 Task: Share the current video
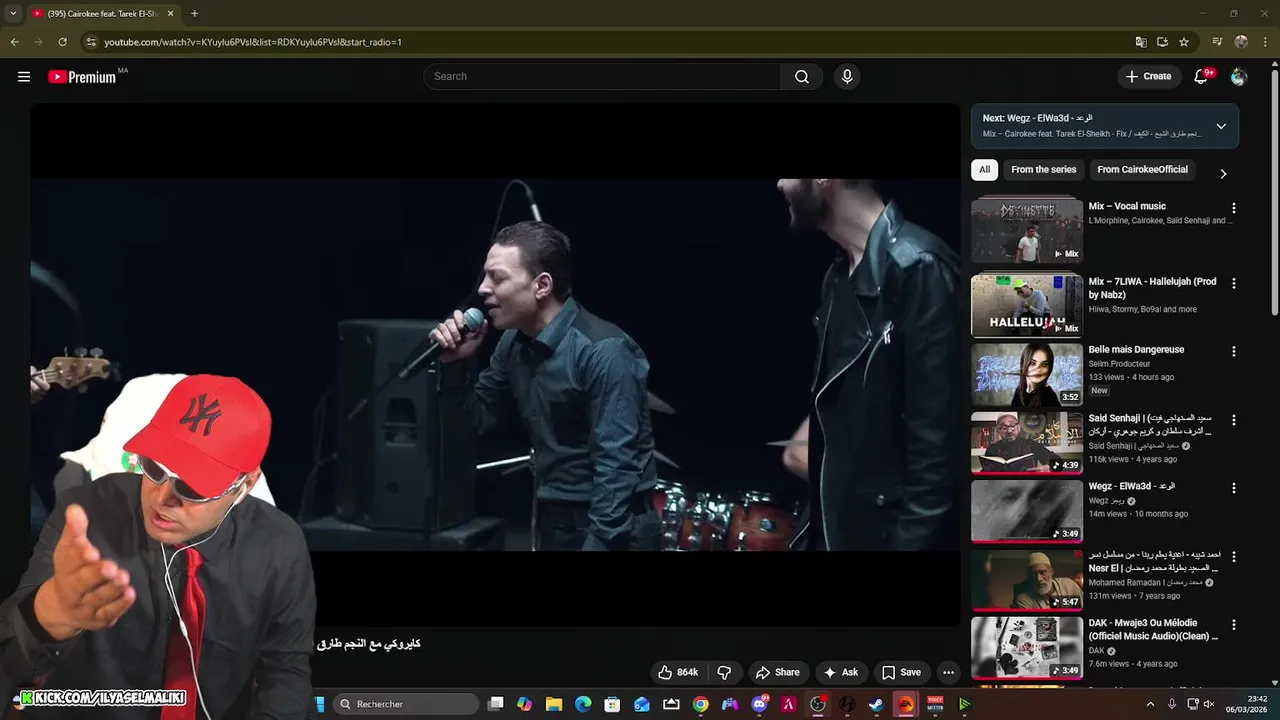click(778, 672)
